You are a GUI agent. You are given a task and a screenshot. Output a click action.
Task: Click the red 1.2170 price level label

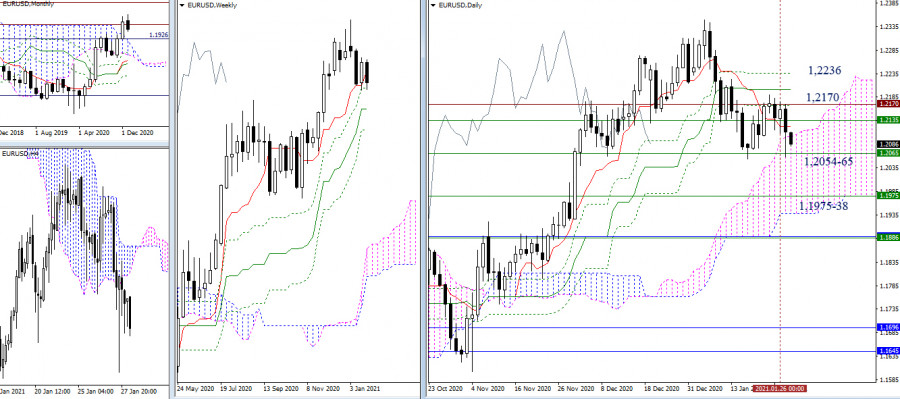pyautogui.click(x=888, y=103)
